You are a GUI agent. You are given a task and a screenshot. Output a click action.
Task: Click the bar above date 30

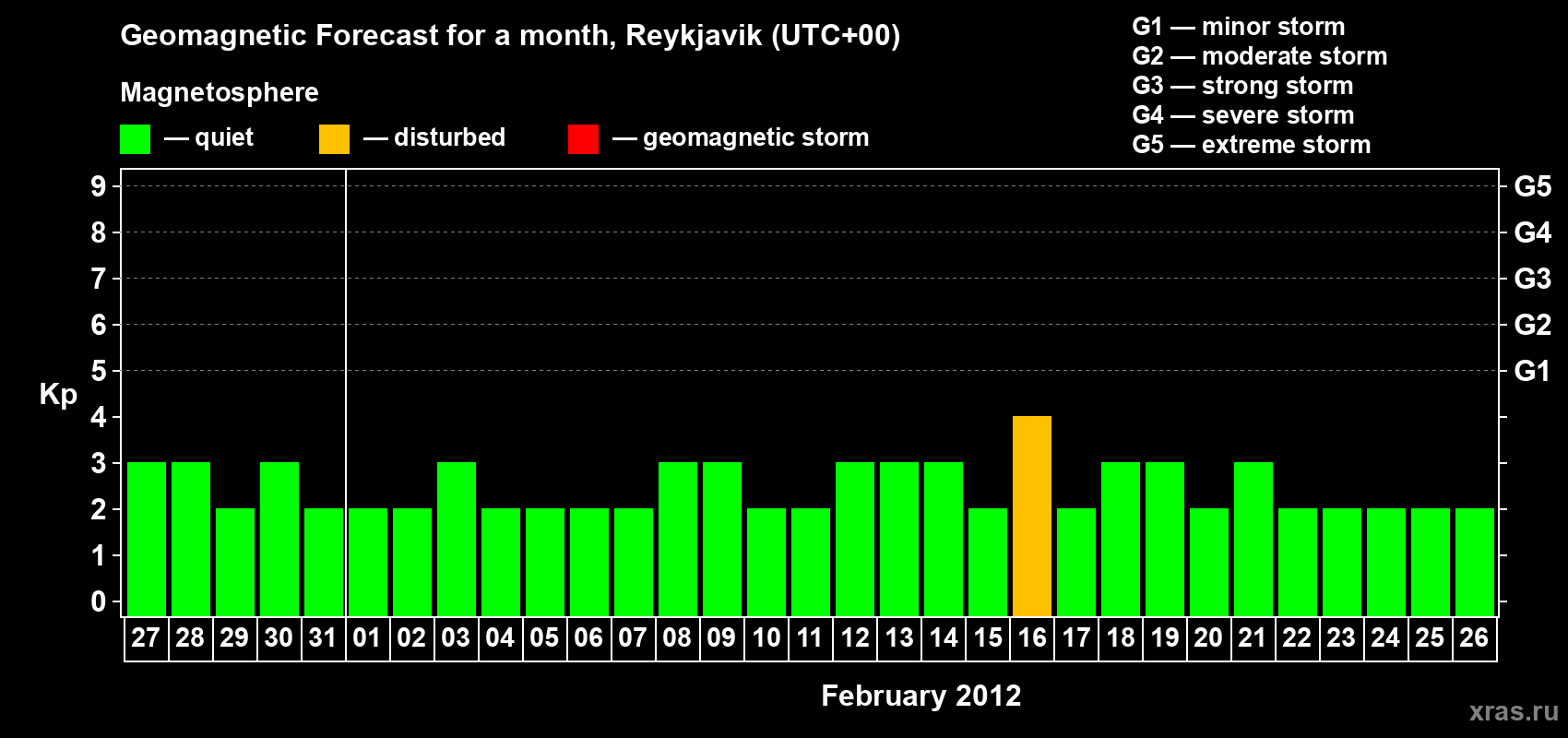point(279,539)
